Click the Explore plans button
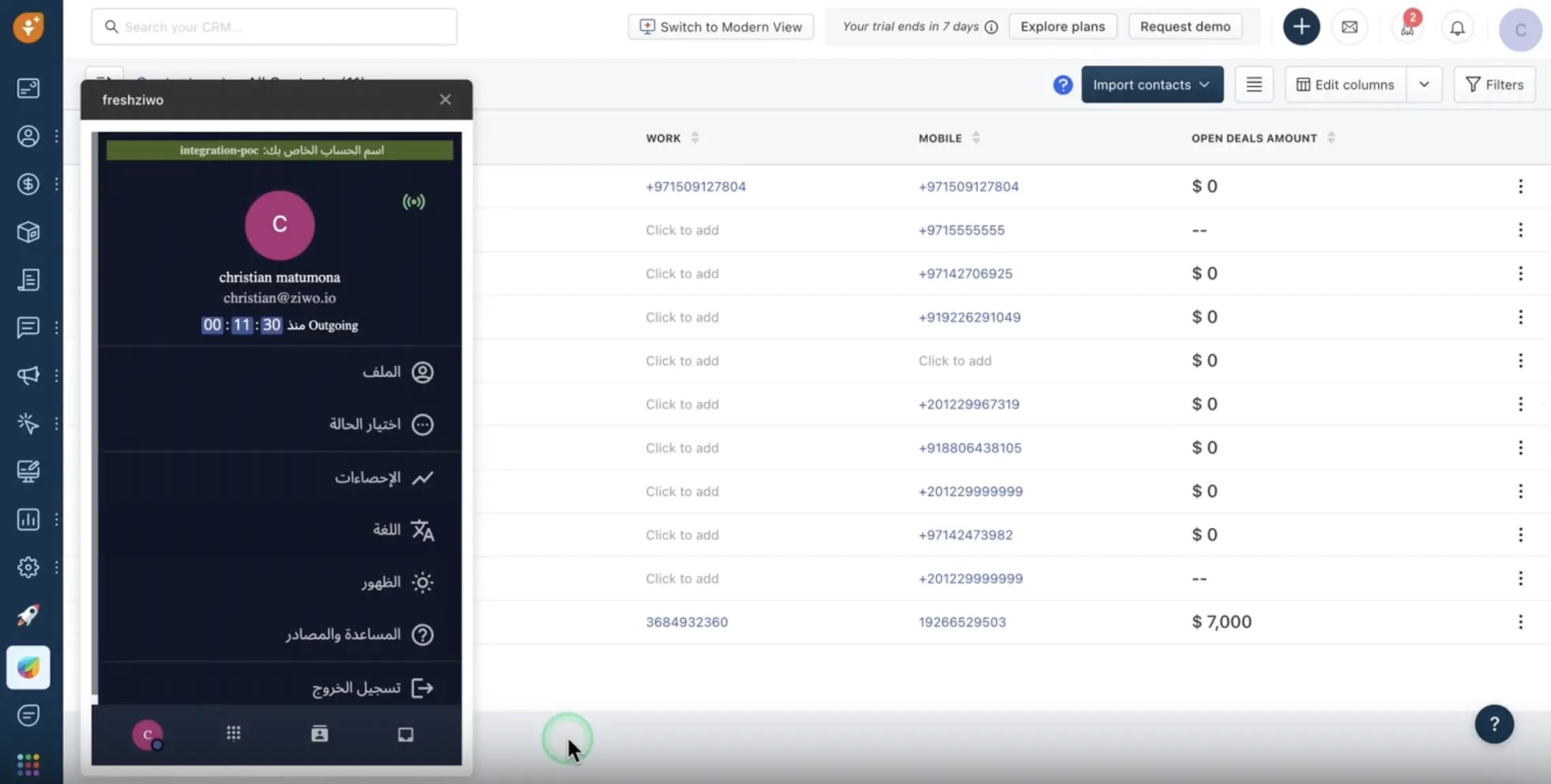 coord(1062,27)
